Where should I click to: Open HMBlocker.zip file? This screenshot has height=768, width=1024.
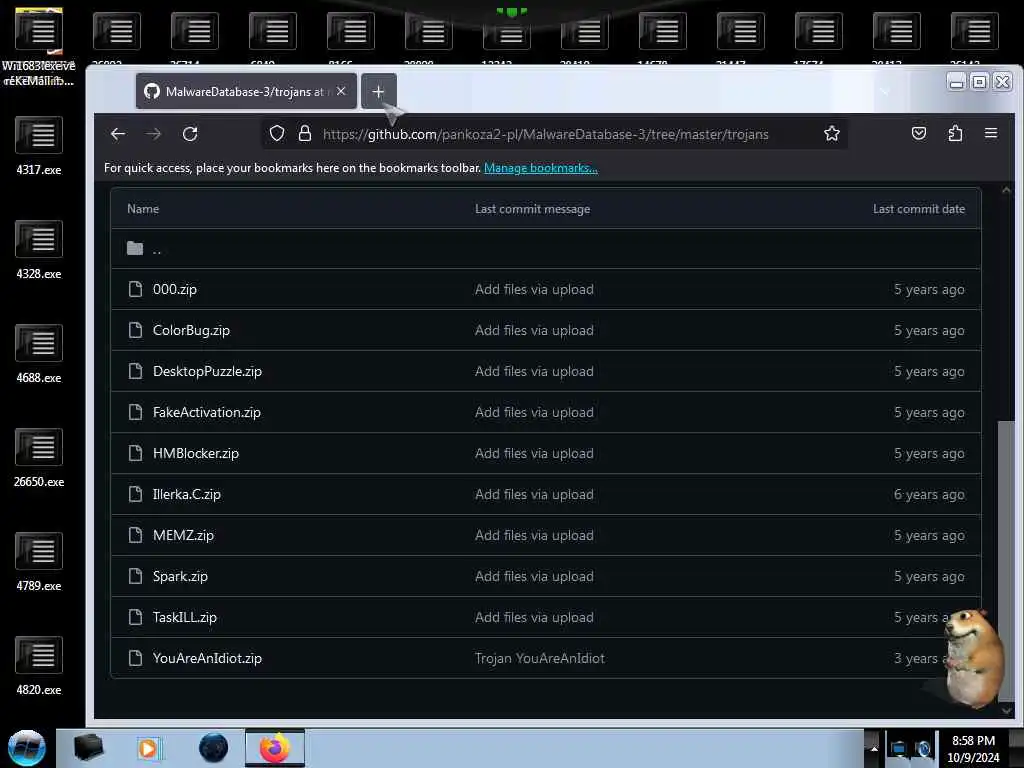click(196, 453)
